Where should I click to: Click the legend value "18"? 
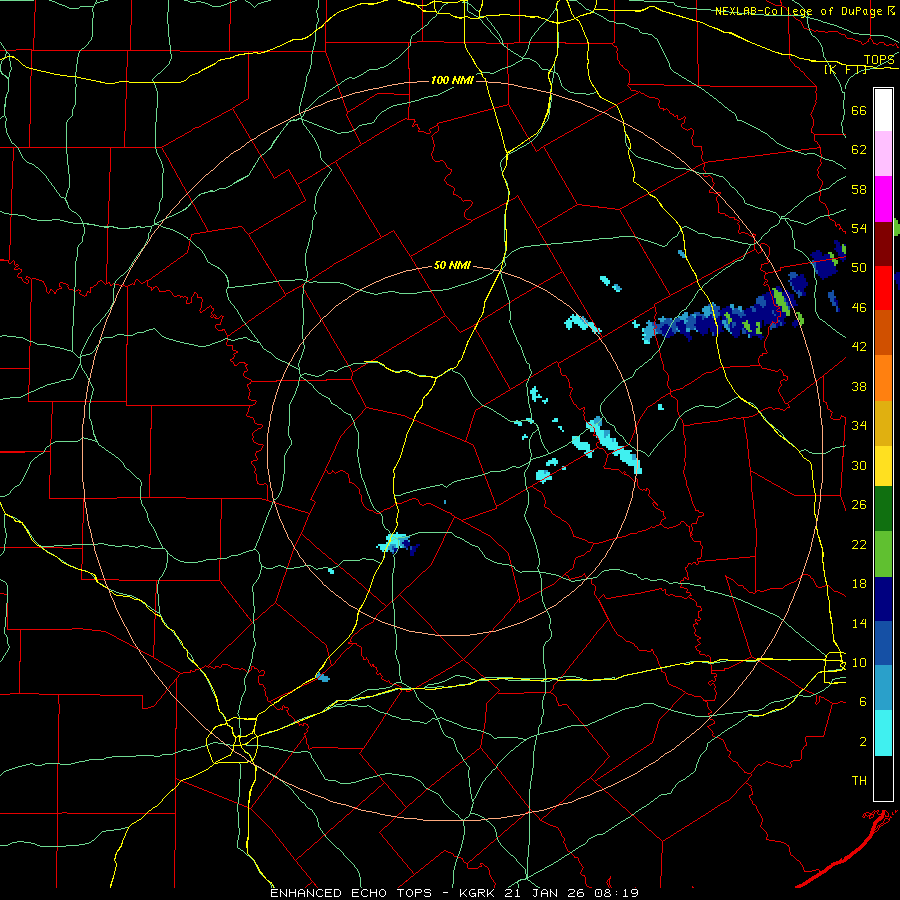(x=859, y=584)
